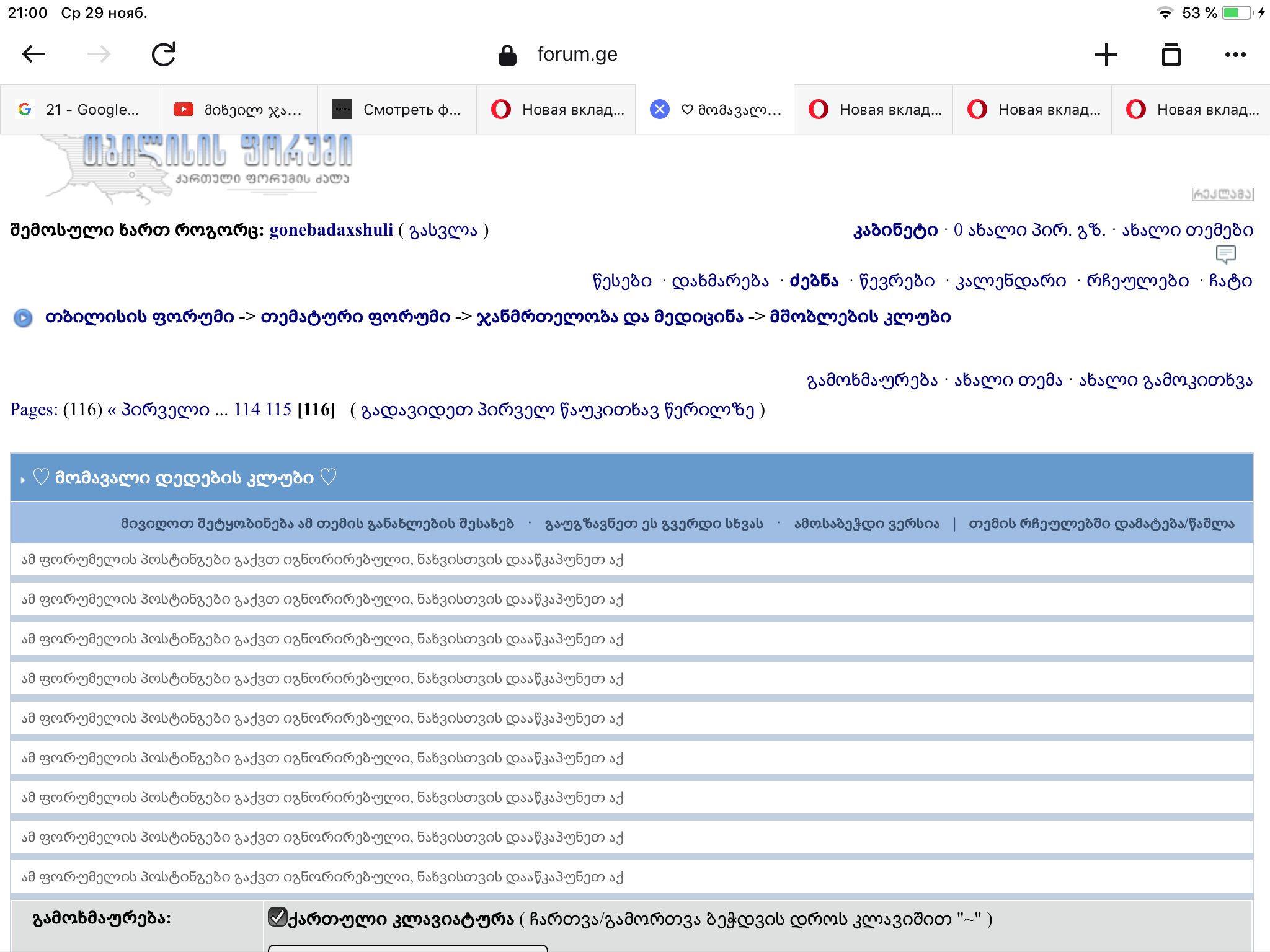This screenshot has width=1270, height=952.
Task: Switch to the 21 - Google tab
Action: point(79,110)
